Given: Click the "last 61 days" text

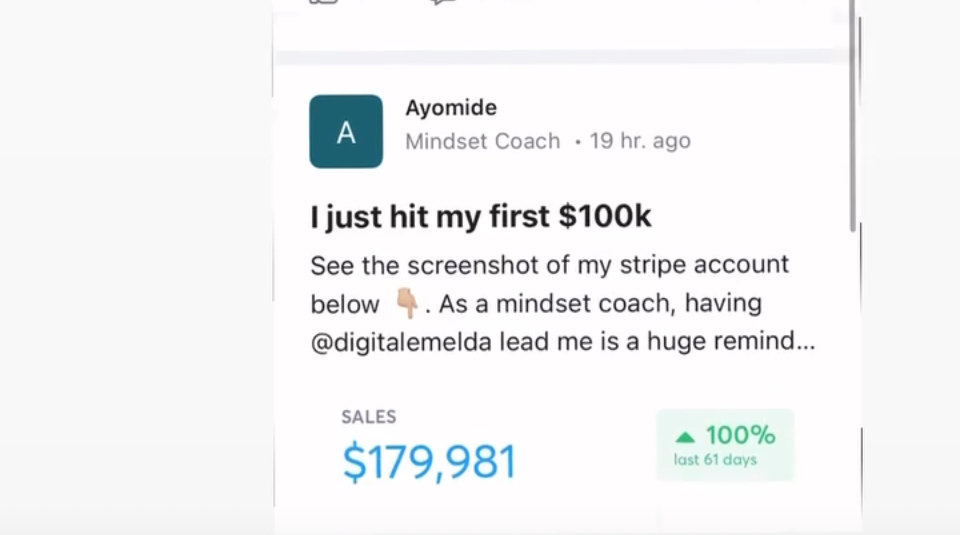Looking at the screenshot, I should [715, 460].
